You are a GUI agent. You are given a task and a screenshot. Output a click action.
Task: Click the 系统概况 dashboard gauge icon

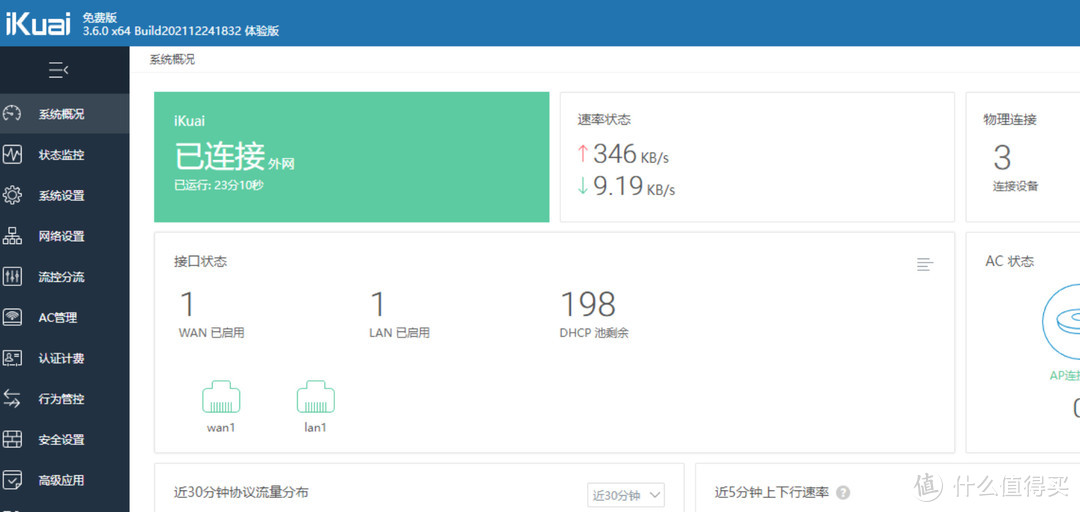pyautogui.click(x=12, y=114)
